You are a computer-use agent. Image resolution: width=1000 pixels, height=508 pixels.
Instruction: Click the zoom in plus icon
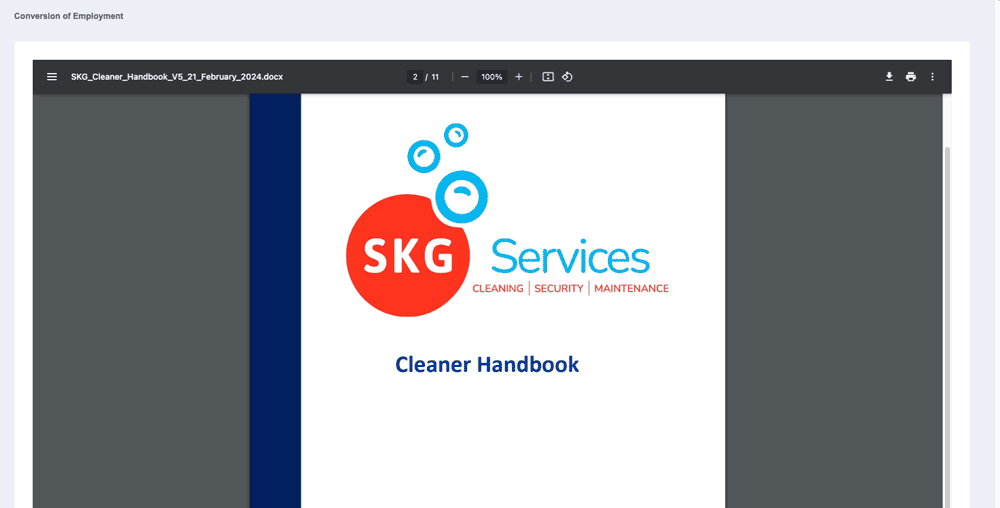tap(518, 76)
